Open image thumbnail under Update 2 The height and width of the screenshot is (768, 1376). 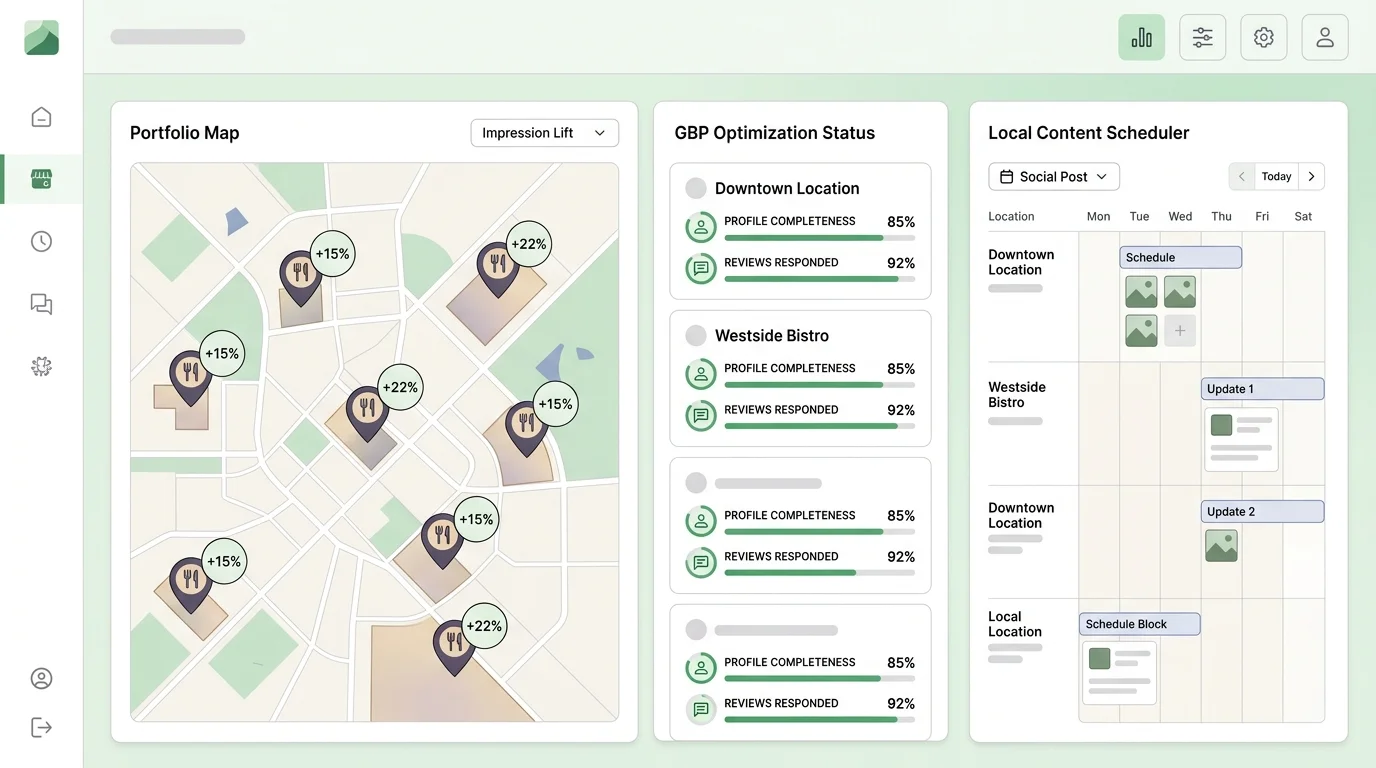click(x=1221, y=545)
